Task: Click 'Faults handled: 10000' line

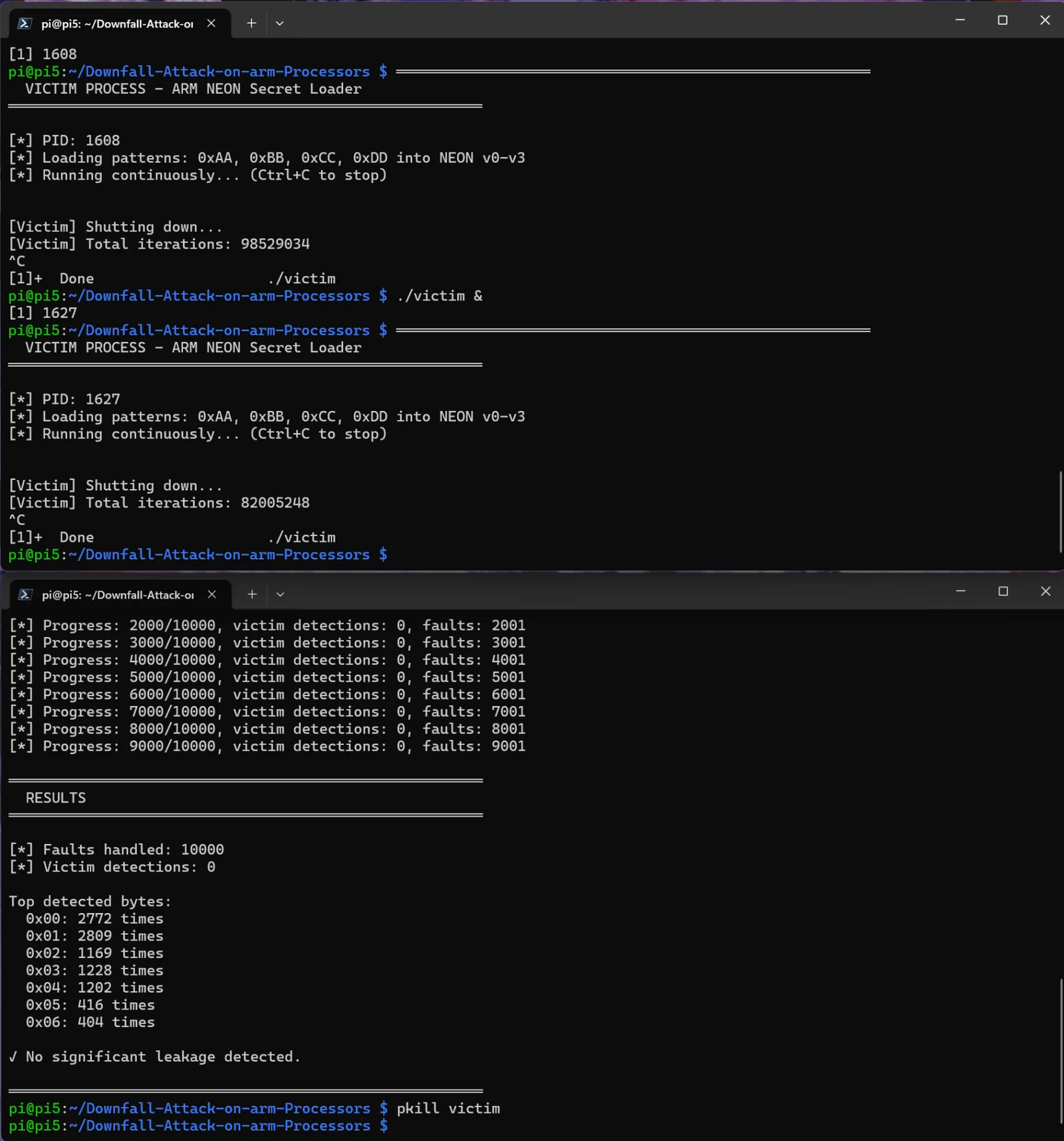Action: [116, 850]
